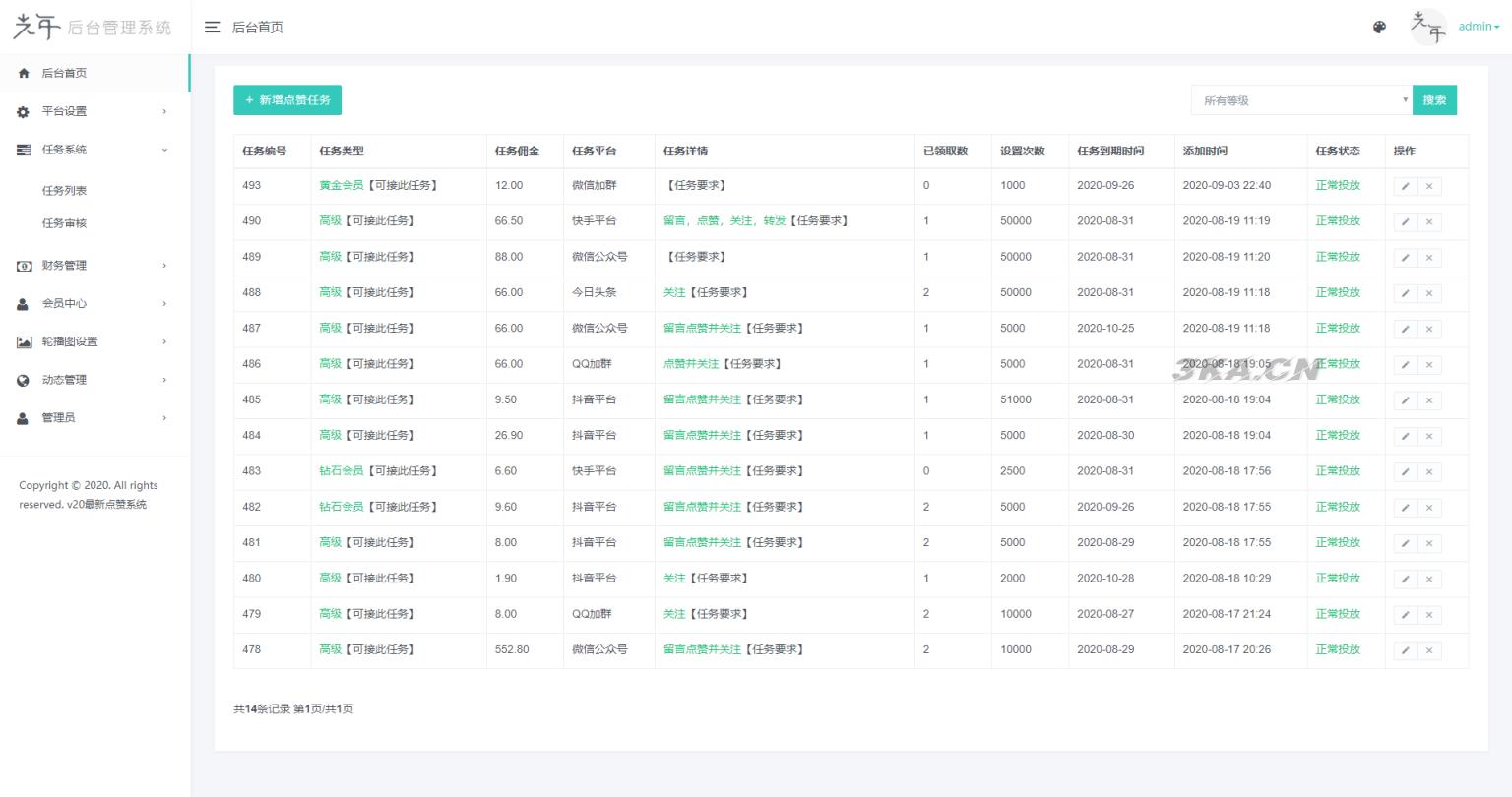Open the 留言点赞并关注 link for task 487
Image resolution: width=1512 pixels, height=797 pixels.
point(702,329)
